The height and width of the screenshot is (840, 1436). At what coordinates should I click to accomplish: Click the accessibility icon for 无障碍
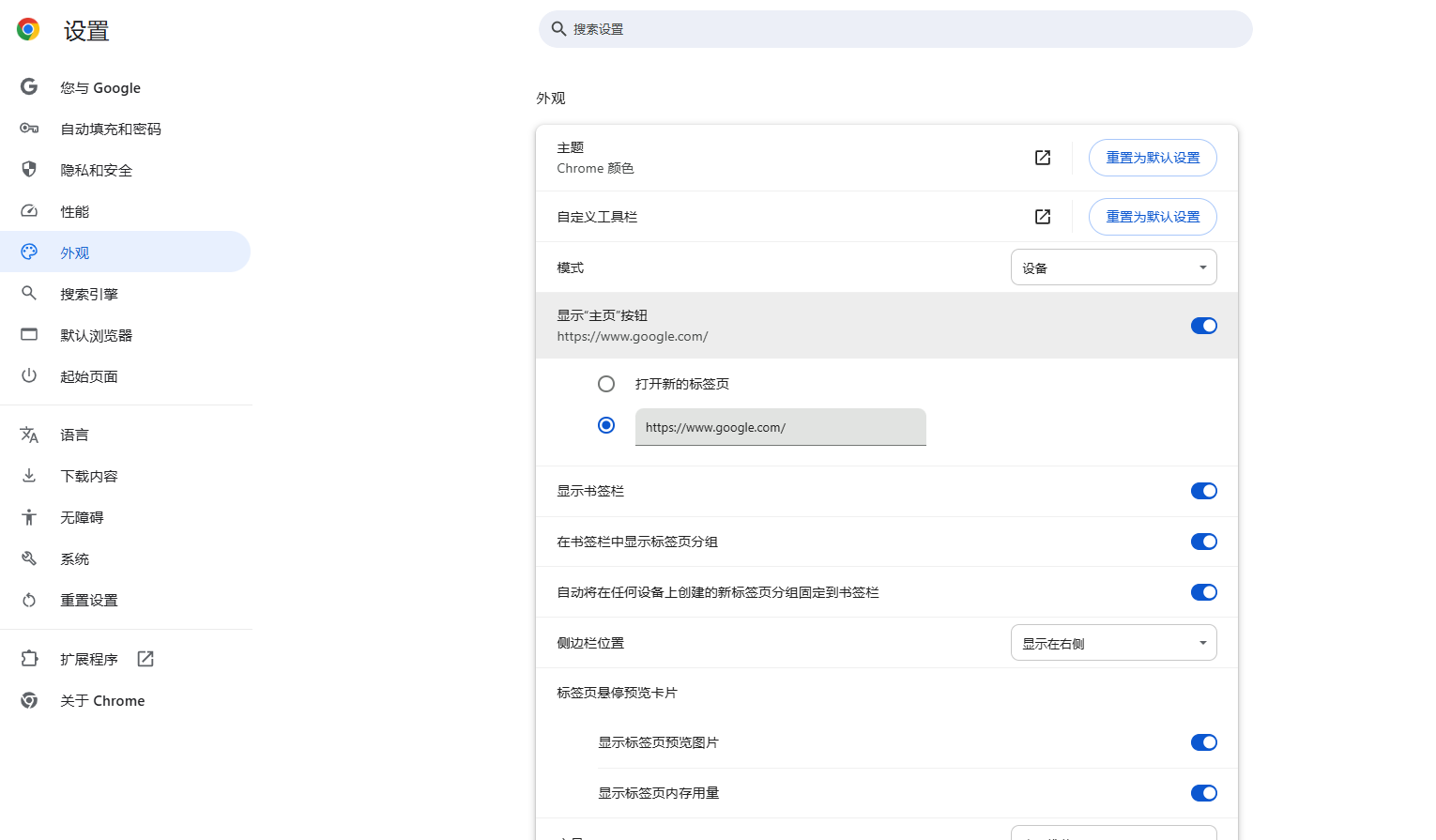tap(29, 517)
